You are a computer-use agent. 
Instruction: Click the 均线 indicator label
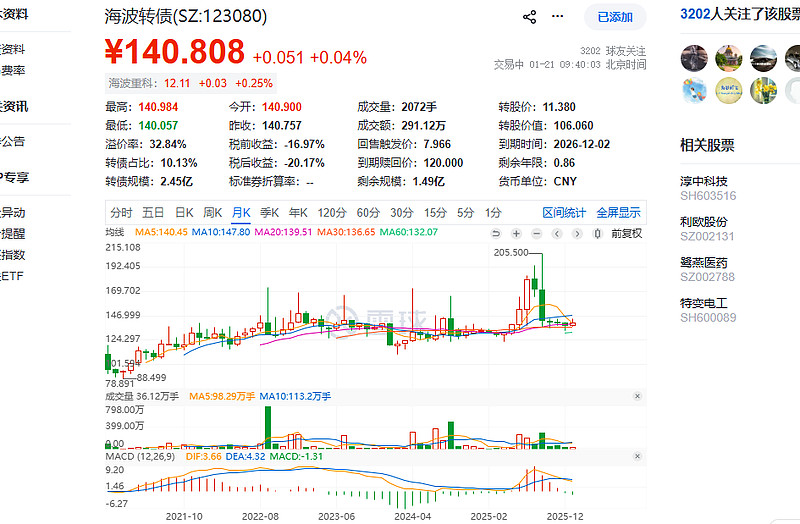(x=114, y=232)
